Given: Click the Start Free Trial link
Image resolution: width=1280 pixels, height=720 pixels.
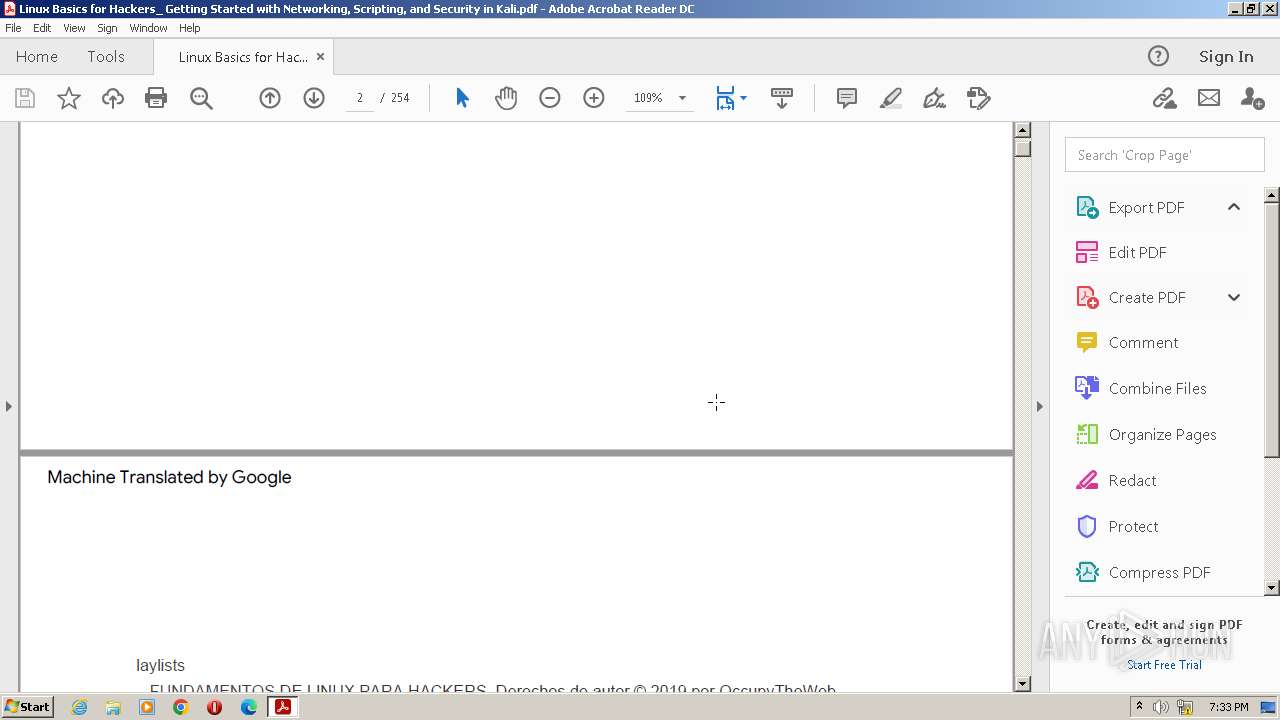Looking at the screenshot, I should point(1164,665).
